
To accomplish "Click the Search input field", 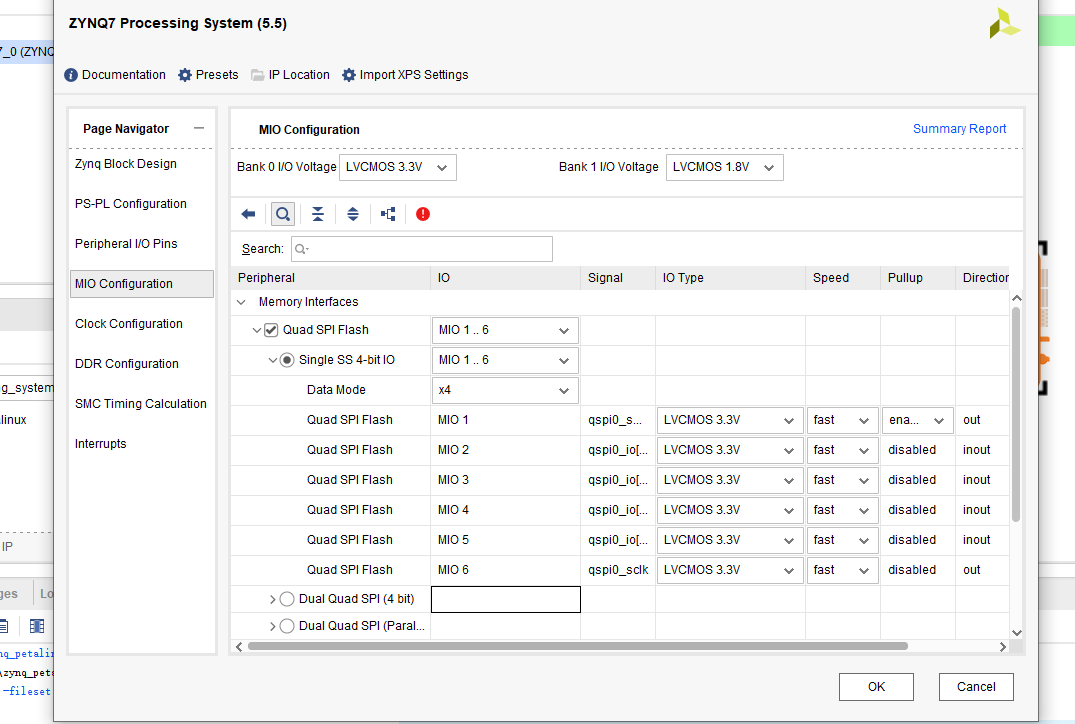I will coord(422,249).
